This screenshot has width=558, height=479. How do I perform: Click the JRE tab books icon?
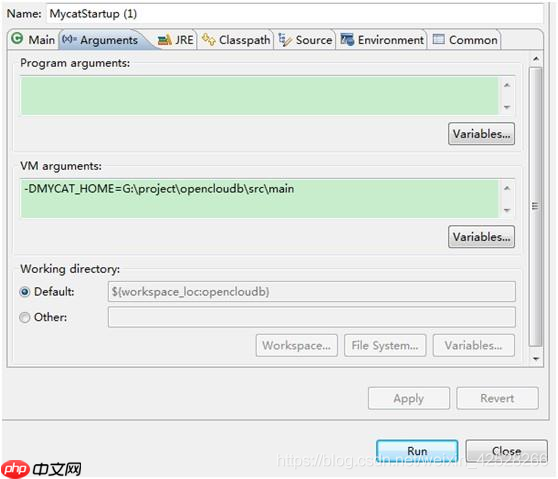(164, 40)
